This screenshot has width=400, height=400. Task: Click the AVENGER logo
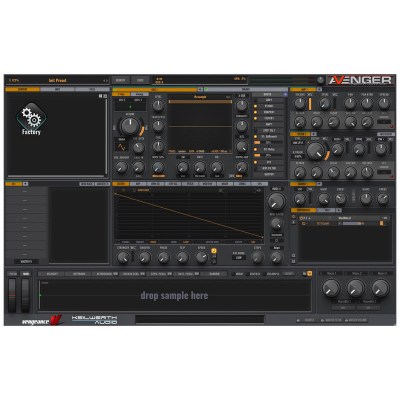[x=360, y=80]
